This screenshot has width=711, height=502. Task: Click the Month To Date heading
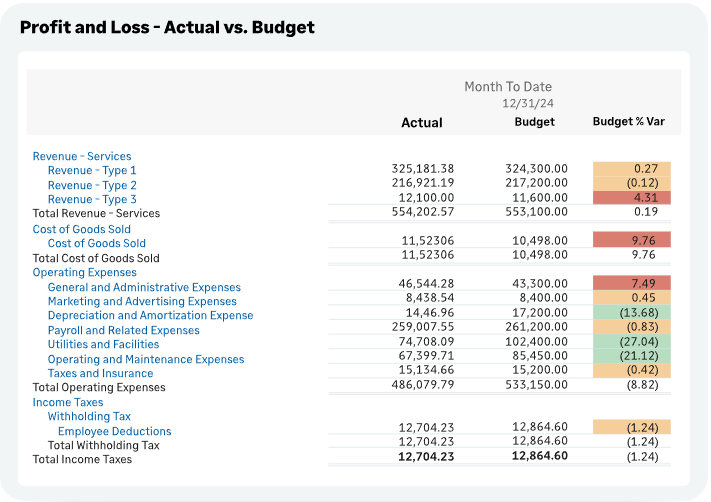click(x=508, y=87)
